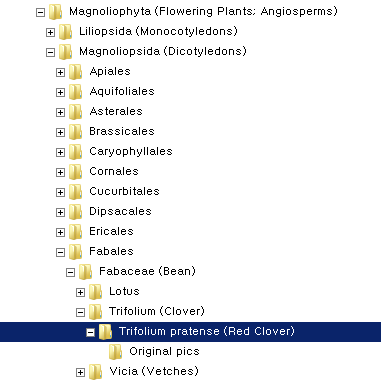Expand the Caryophyllales tree node
Image resolution: width=381 pixels, height=384 pixels.
(x=60, y=152)
